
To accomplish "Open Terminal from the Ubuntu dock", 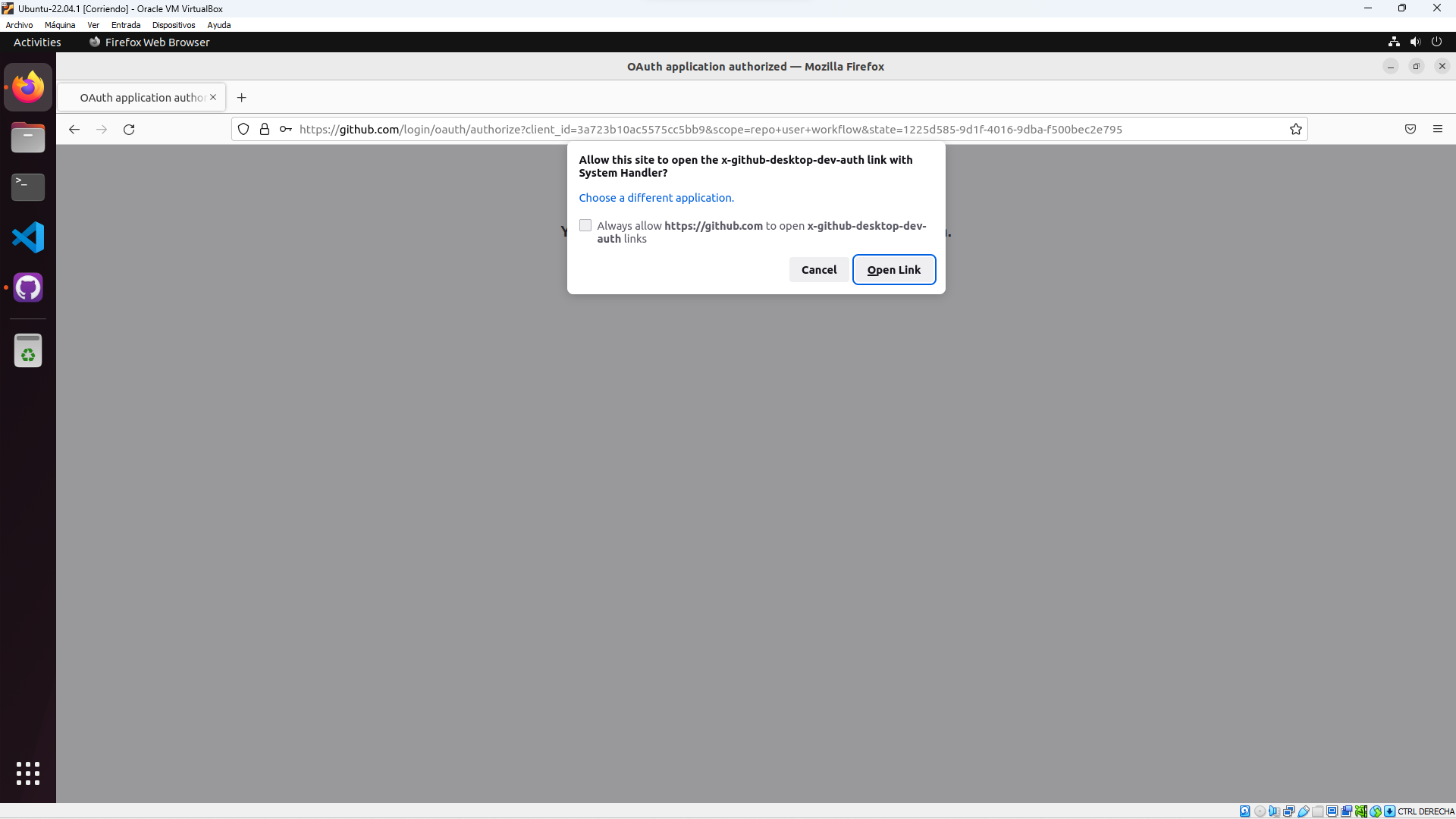I will click(x=28, y=187).
